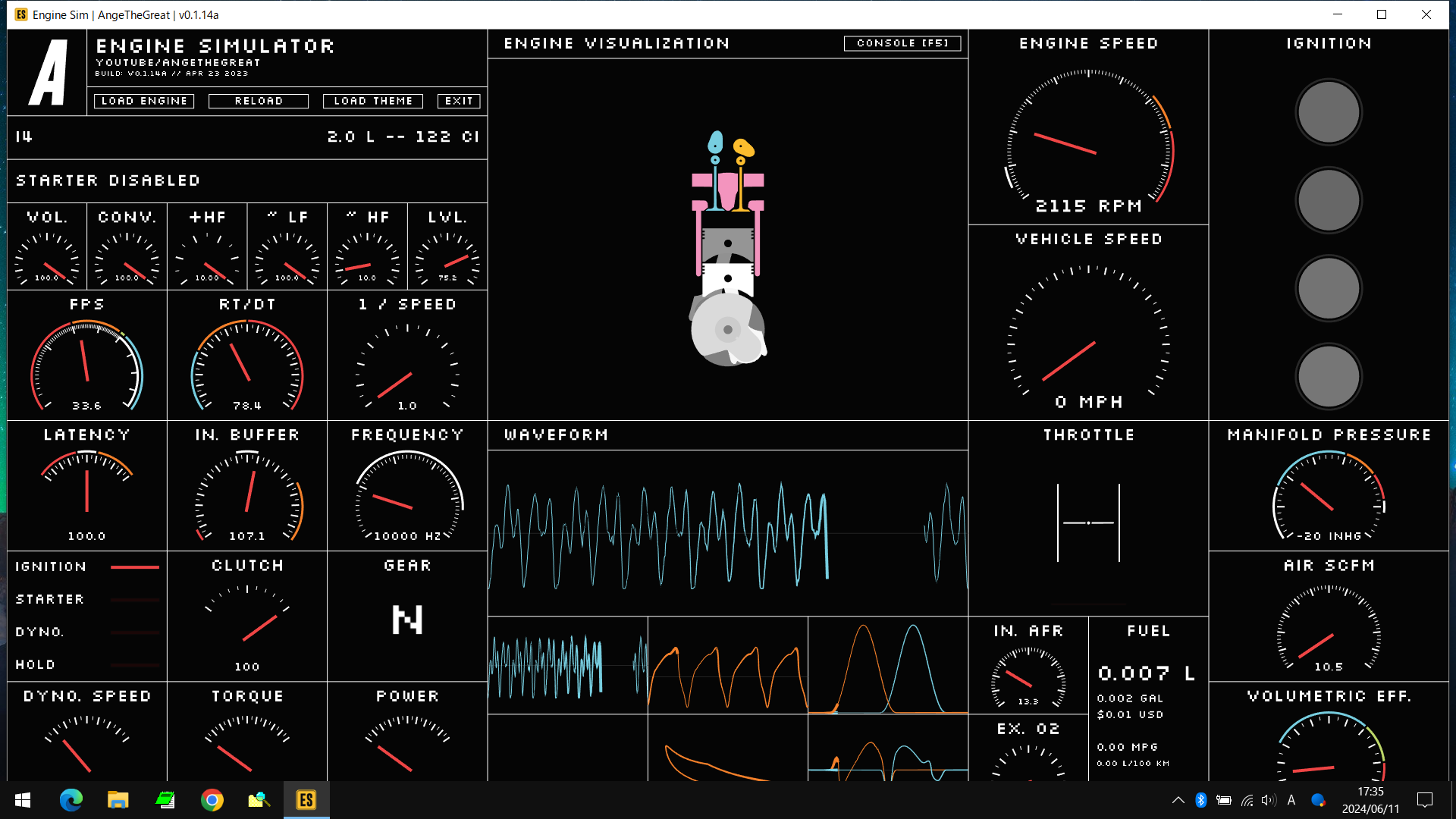Image resolution: width=1456 pixels, height=819 pixels.
Task: Enable the STARTER toggle
Action: point(49,598)
